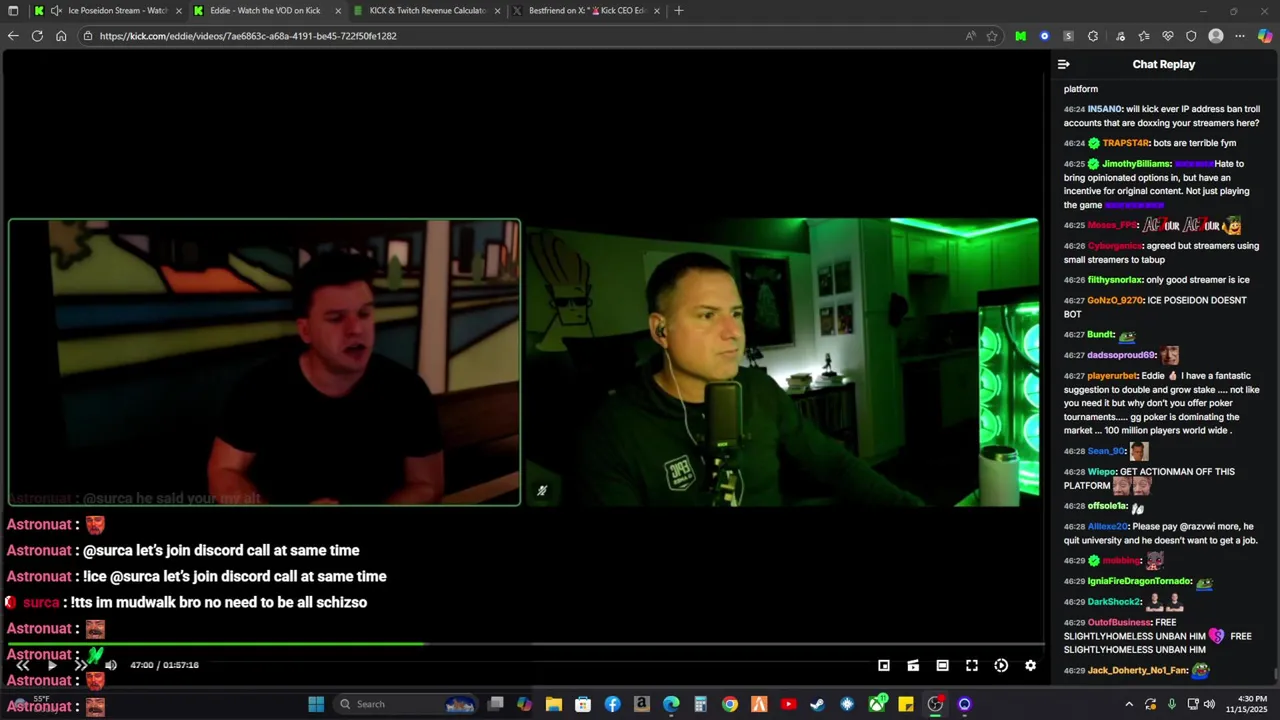The image size is (1280, 720).
Task: Open the green M browser extension
Action: pyautogui.click(x=1020, y=36)
